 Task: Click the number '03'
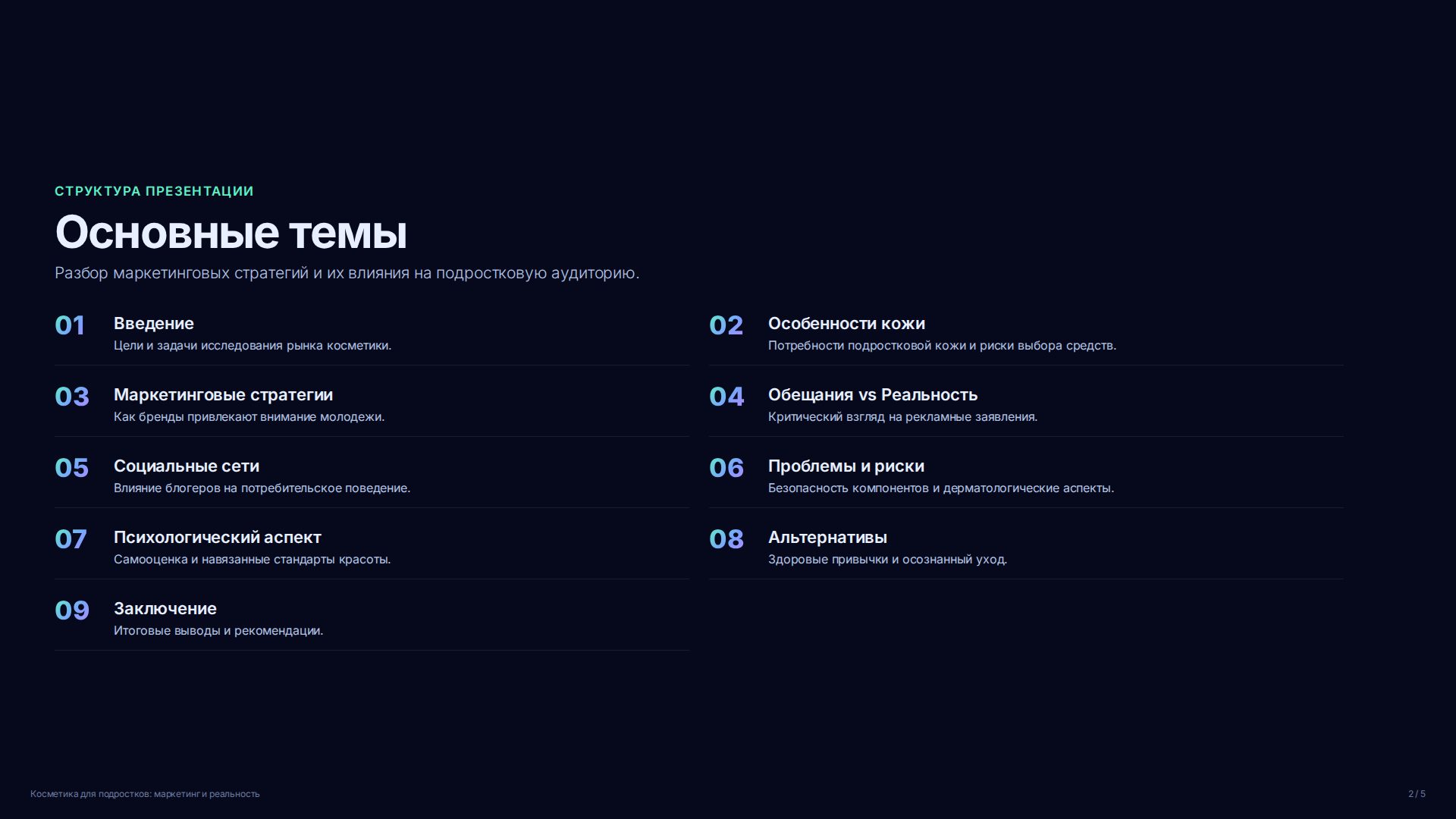pyautogui.click(x=72, y=397)
